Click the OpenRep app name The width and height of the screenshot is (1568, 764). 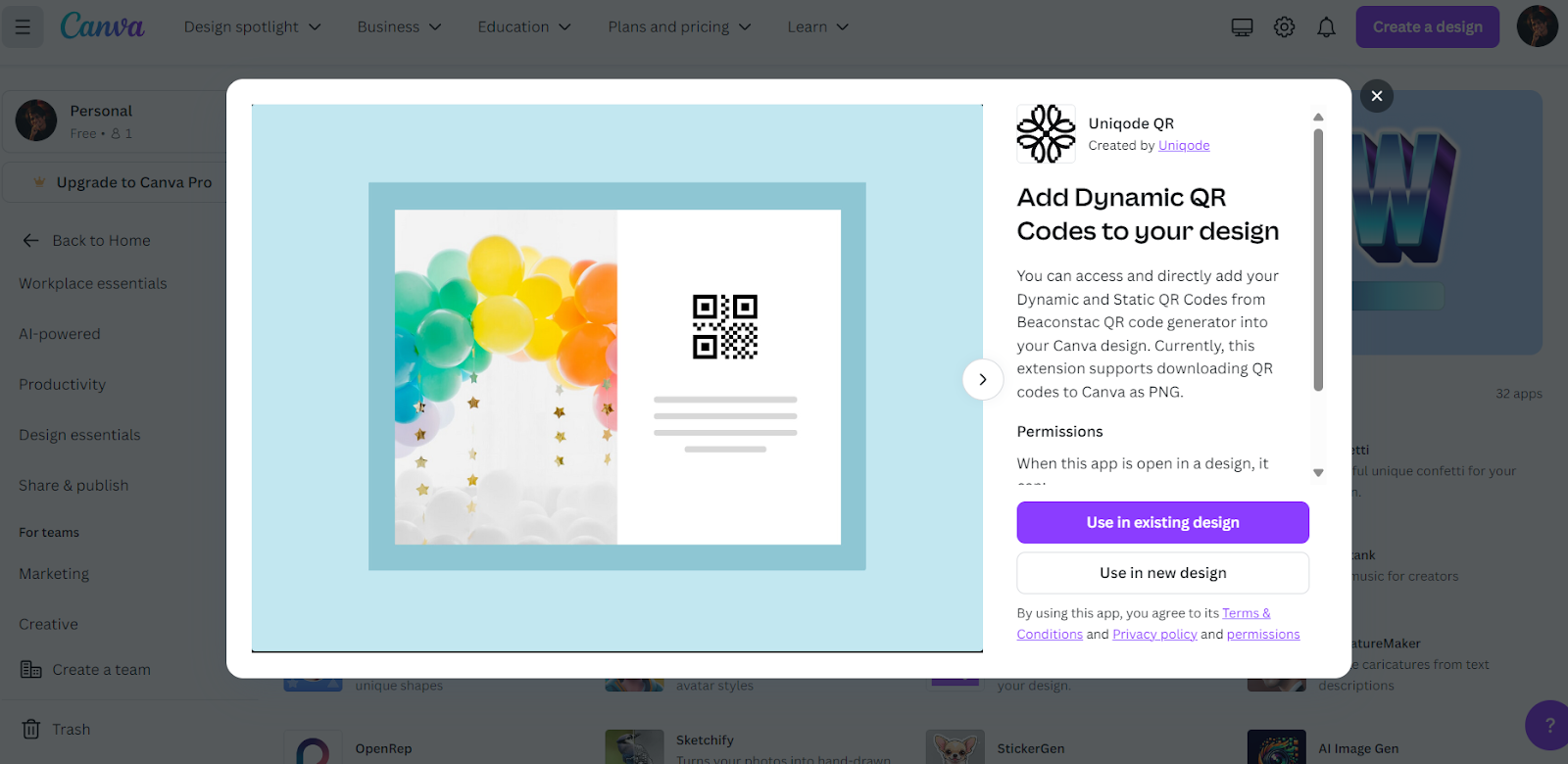[x=383, y=748]
